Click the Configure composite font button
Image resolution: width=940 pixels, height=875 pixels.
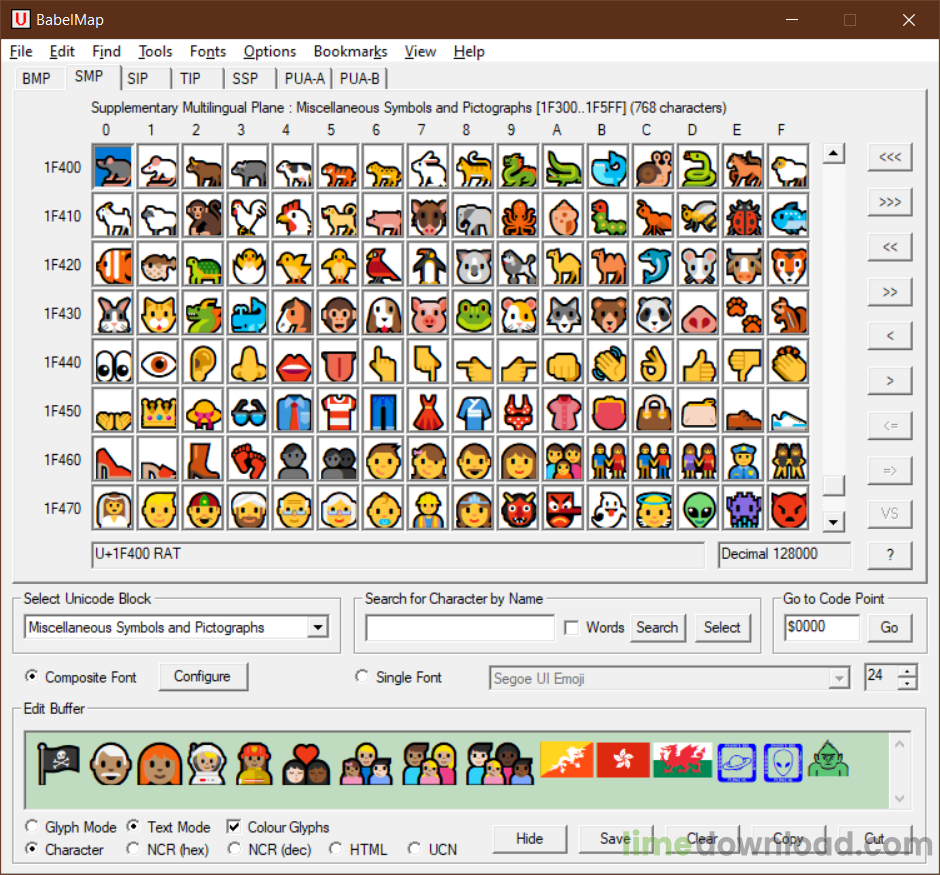(x=203, y=677)
